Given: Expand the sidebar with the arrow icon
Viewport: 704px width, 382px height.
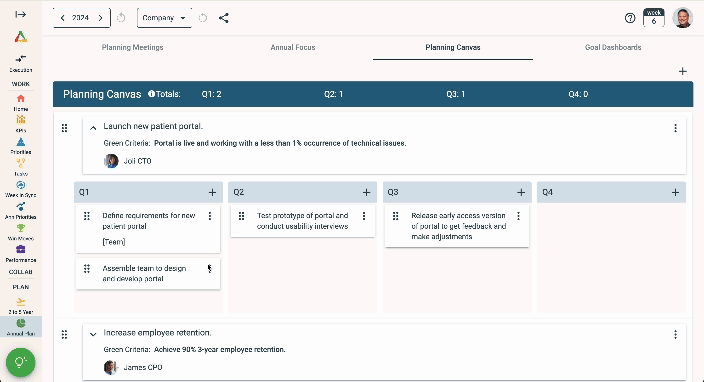Looking at the screenshot, I should tap(21, 14).
